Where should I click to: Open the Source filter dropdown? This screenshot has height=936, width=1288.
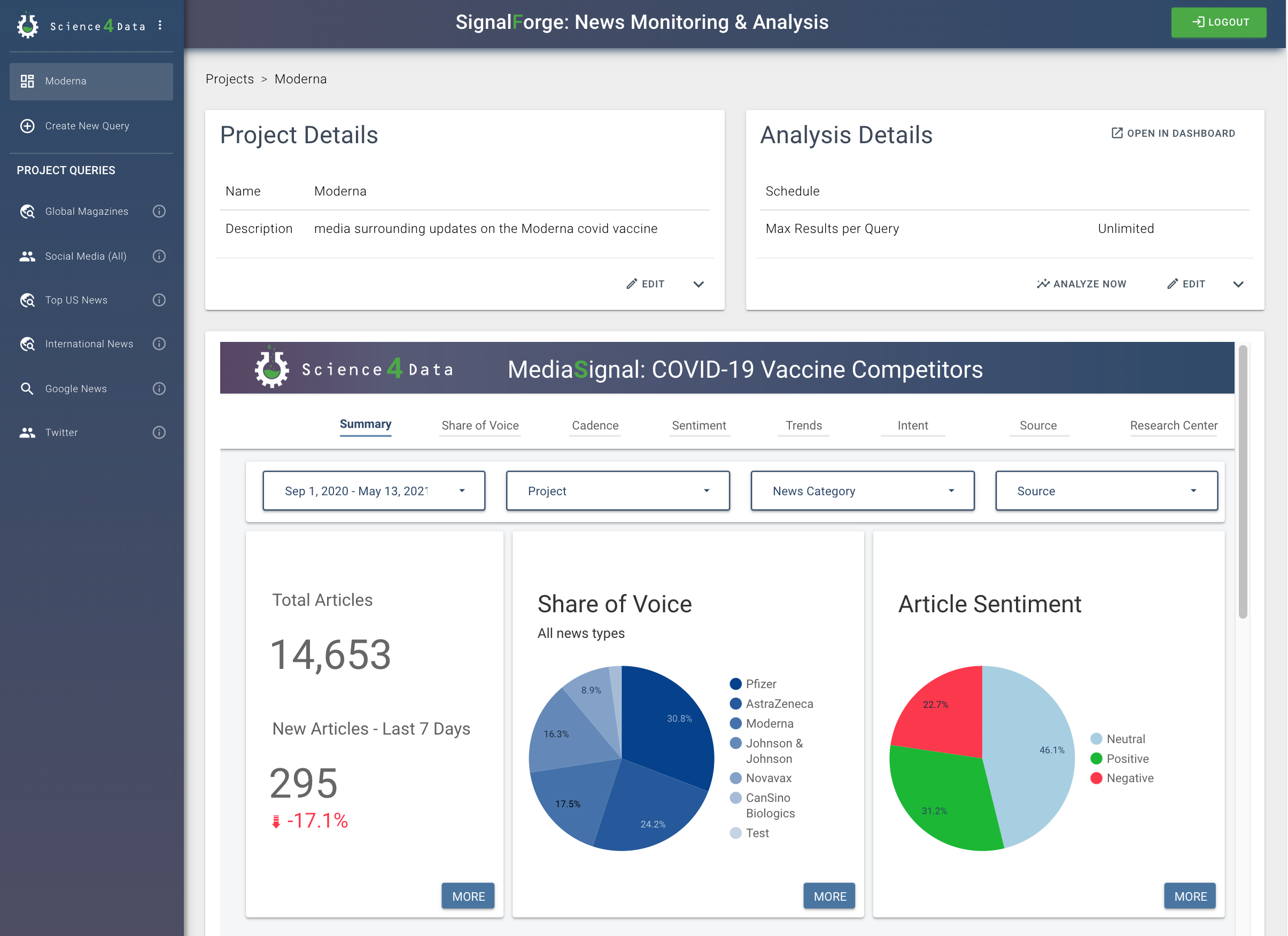click(x=1106, y=491)
